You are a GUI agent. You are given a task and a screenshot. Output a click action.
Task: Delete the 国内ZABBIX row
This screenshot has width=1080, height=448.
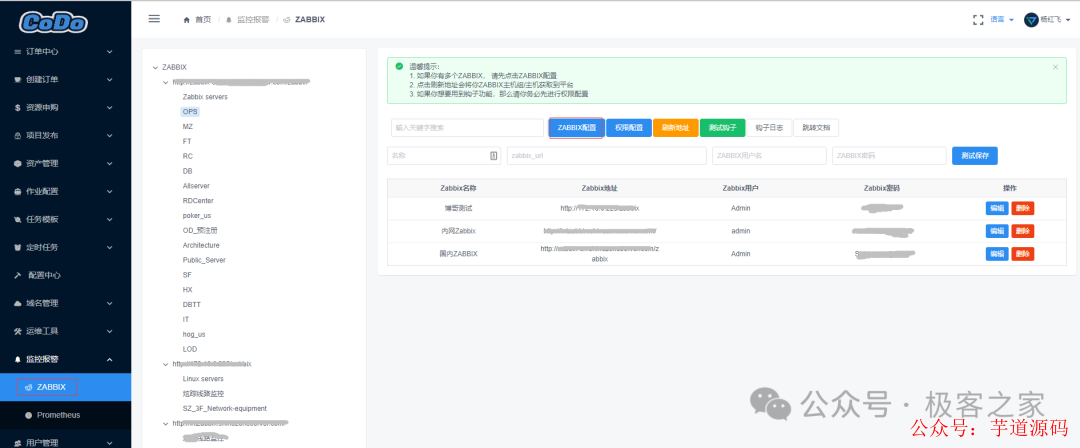coord(1023,254)
